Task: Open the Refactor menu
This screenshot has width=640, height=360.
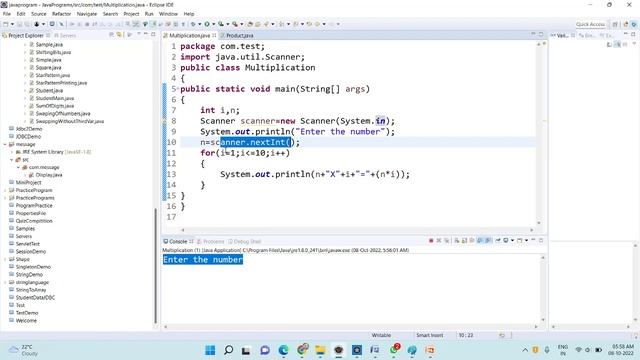Action: (x=62, y=14)
